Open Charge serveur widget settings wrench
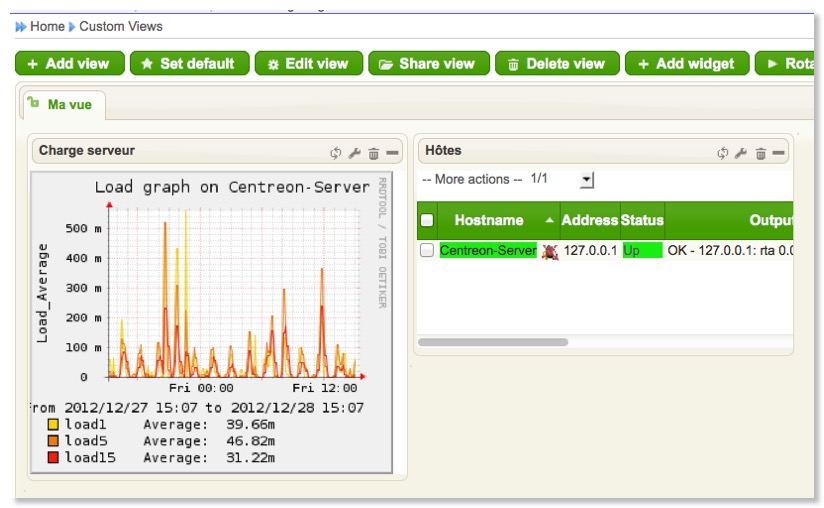This screenshot has height=508, width=824. point(355,153)
